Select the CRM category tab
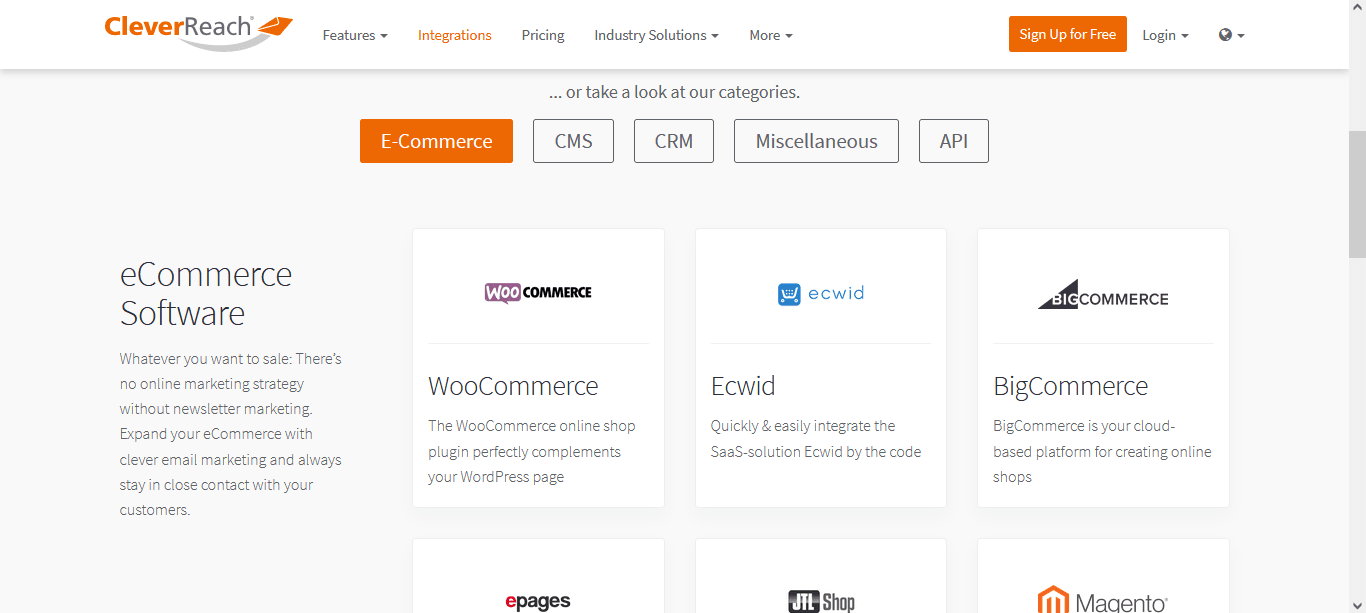Image resolution: width=1366 pixels, height=613 pixels. click(674, 141)
